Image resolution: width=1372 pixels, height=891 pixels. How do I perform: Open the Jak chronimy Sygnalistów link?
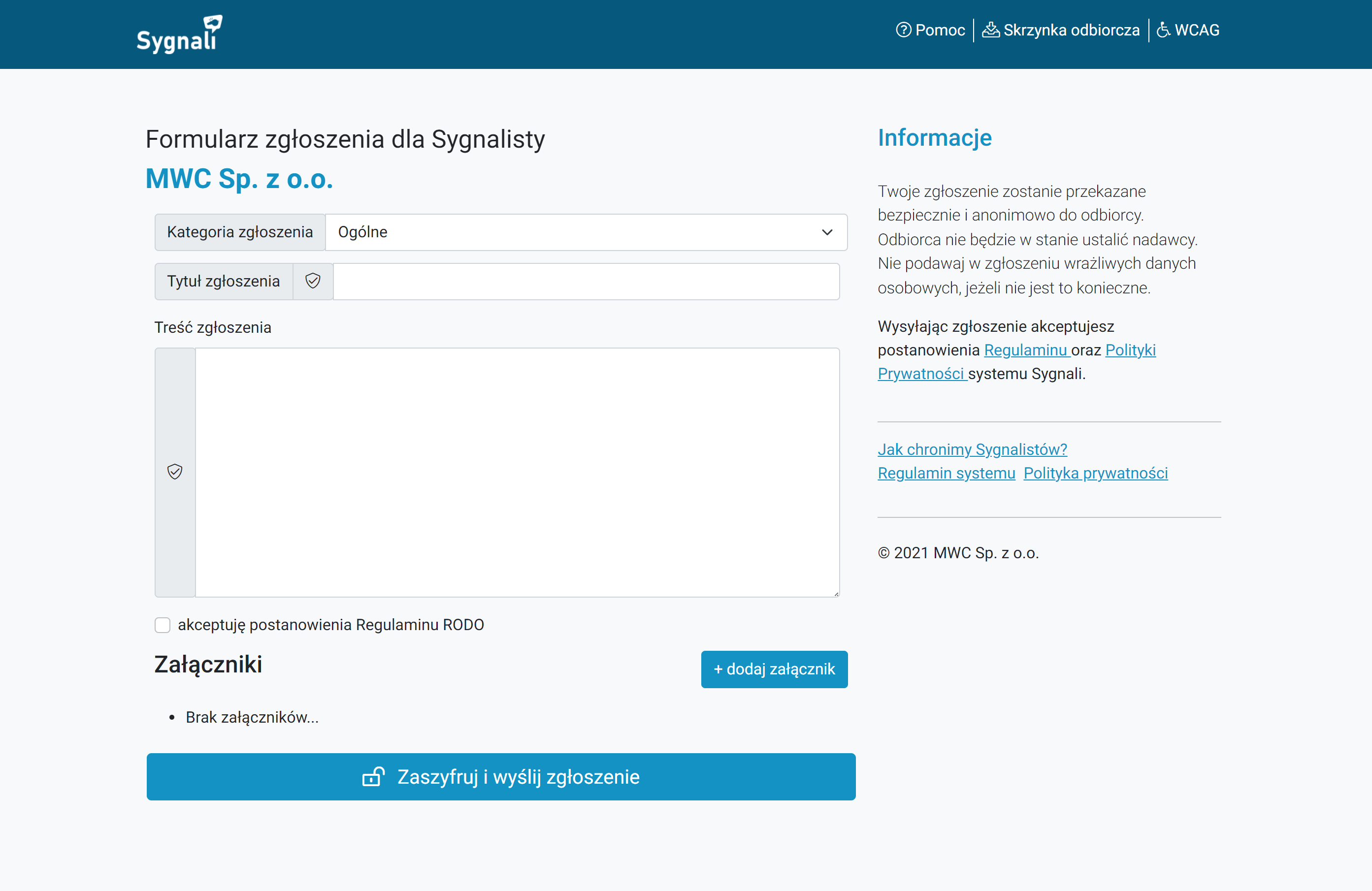click(972, 449)
